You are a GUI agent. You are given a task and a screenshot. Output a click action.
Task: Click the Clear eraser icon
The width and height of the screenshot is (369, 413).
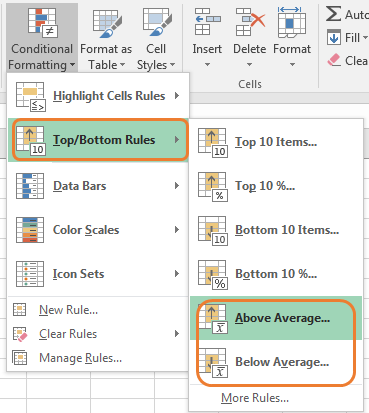[x=334, y=60]
